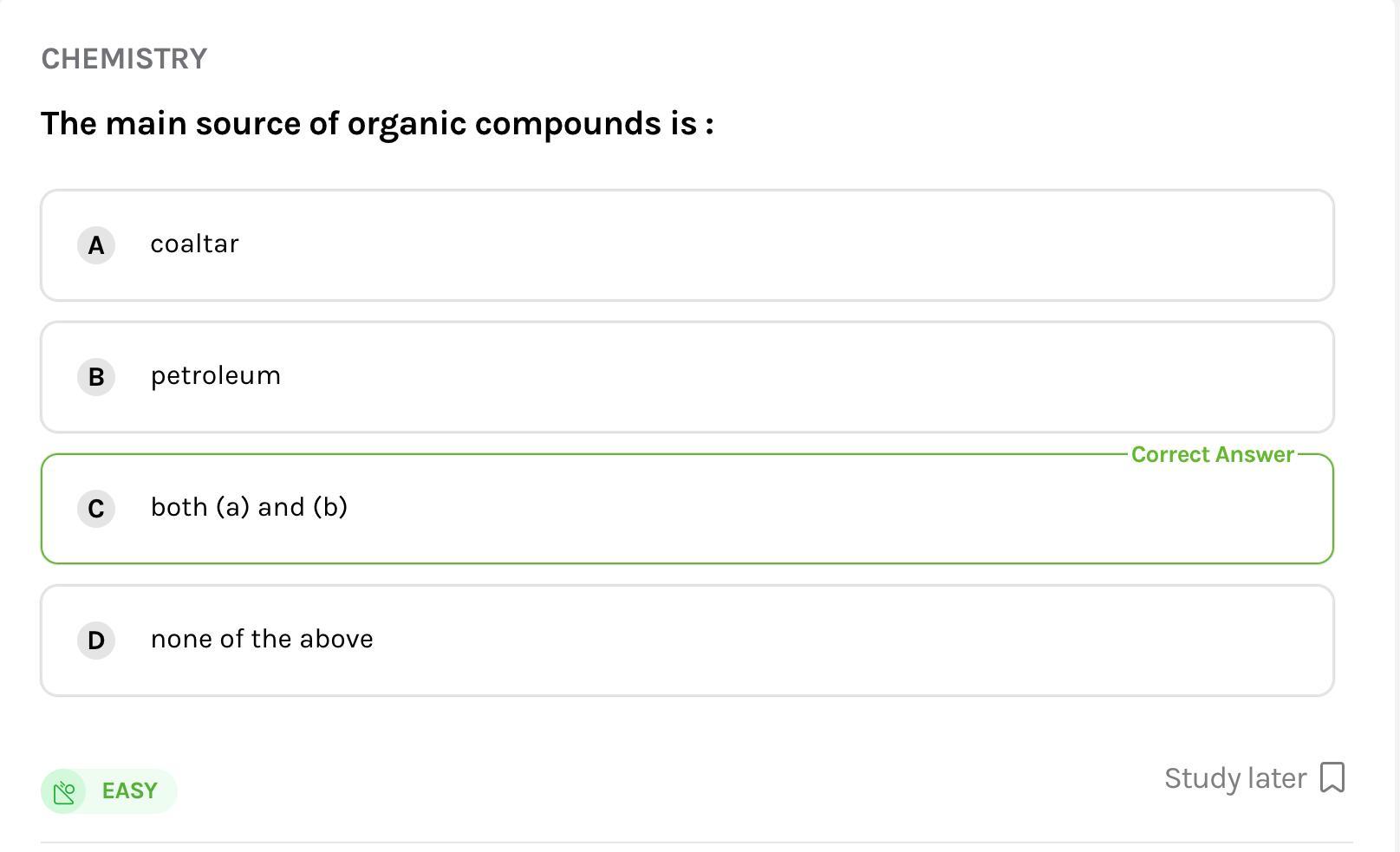
Task: Click the EASY difficulty label
Action: pos(129,791)
